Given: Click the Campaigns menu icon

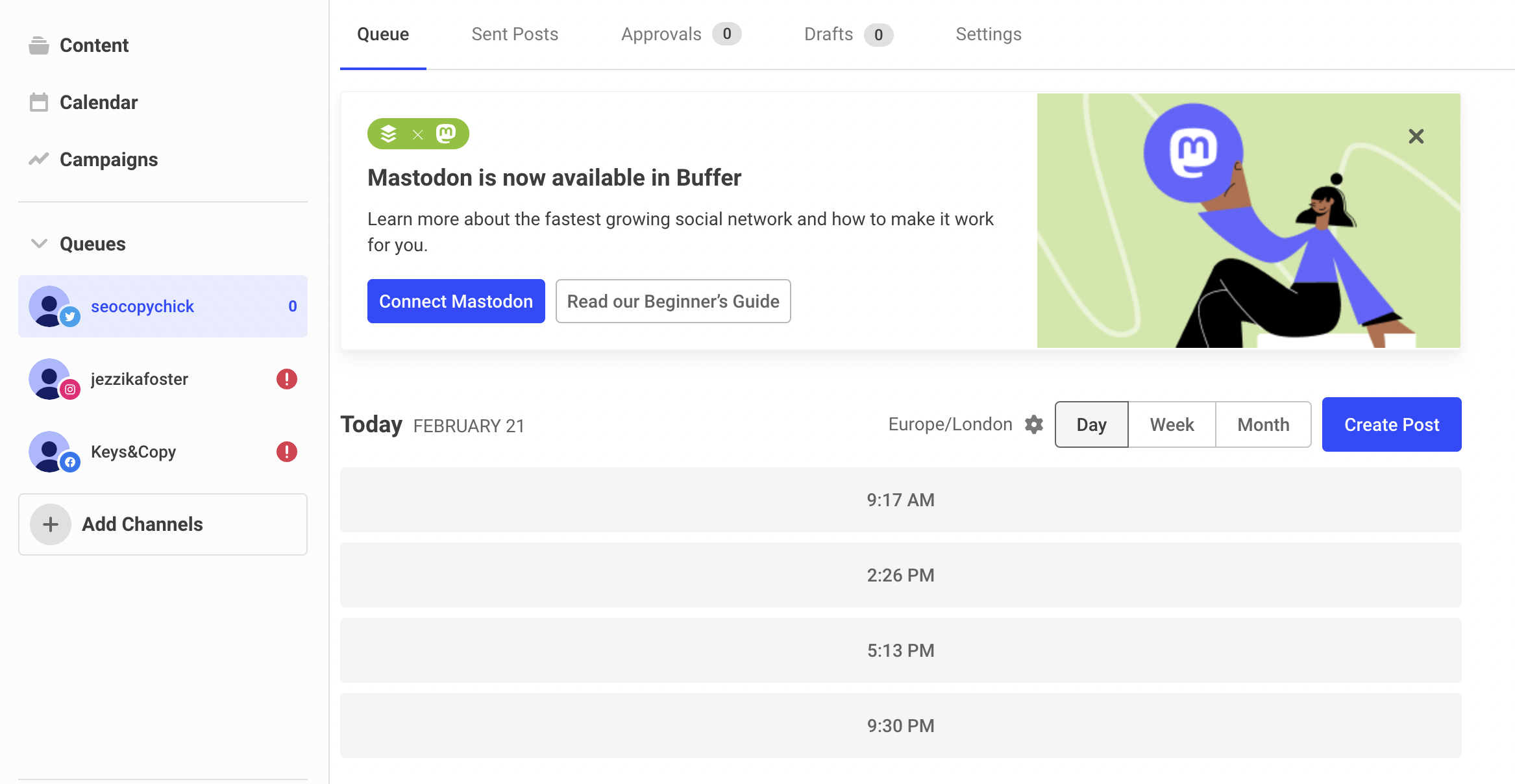Looking at the screenshot, I should click(x=38, y=158).
